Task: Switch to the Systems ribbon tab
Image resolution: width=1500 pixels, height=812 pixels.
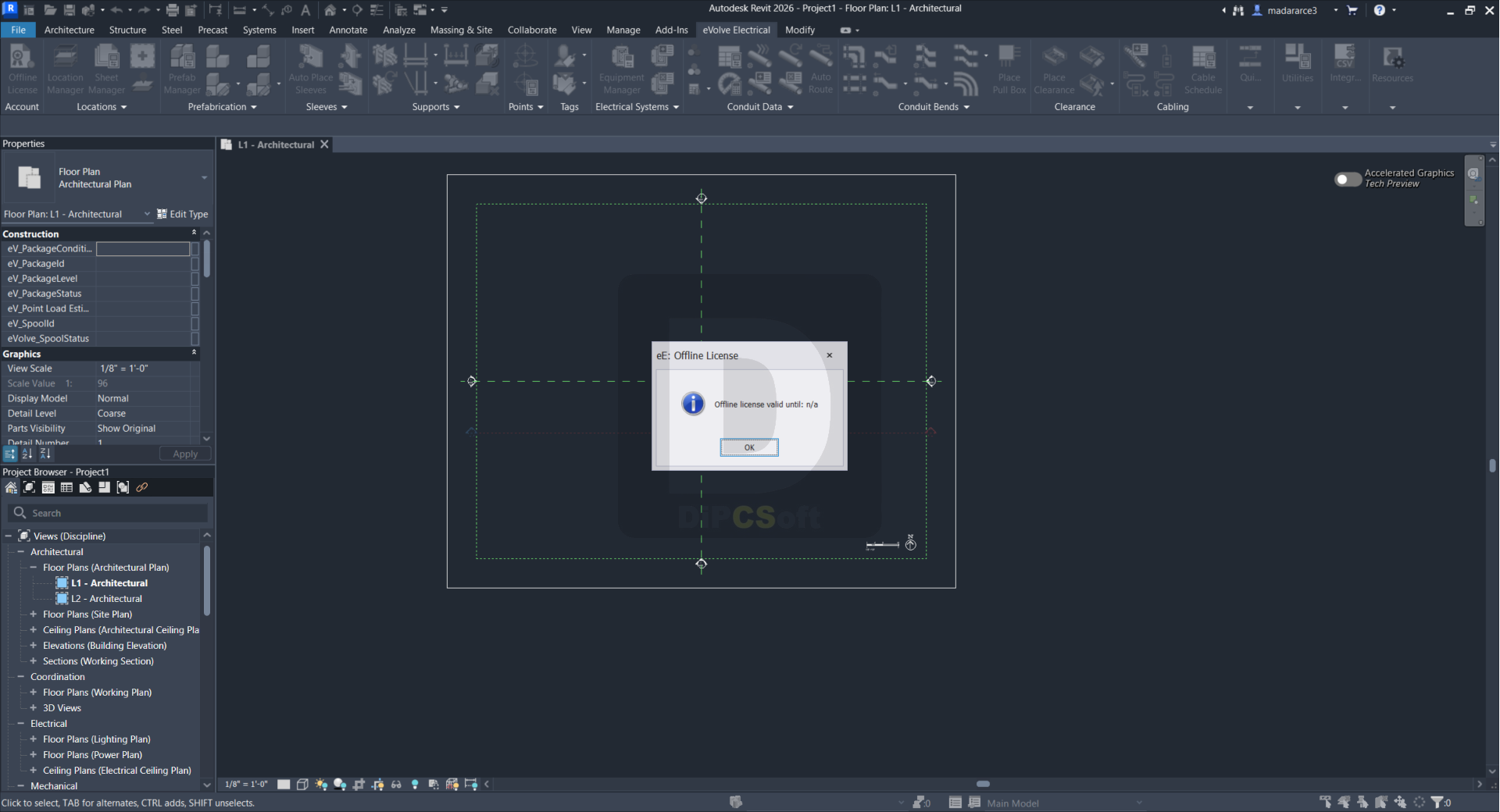Action: (x=259, y=30)
